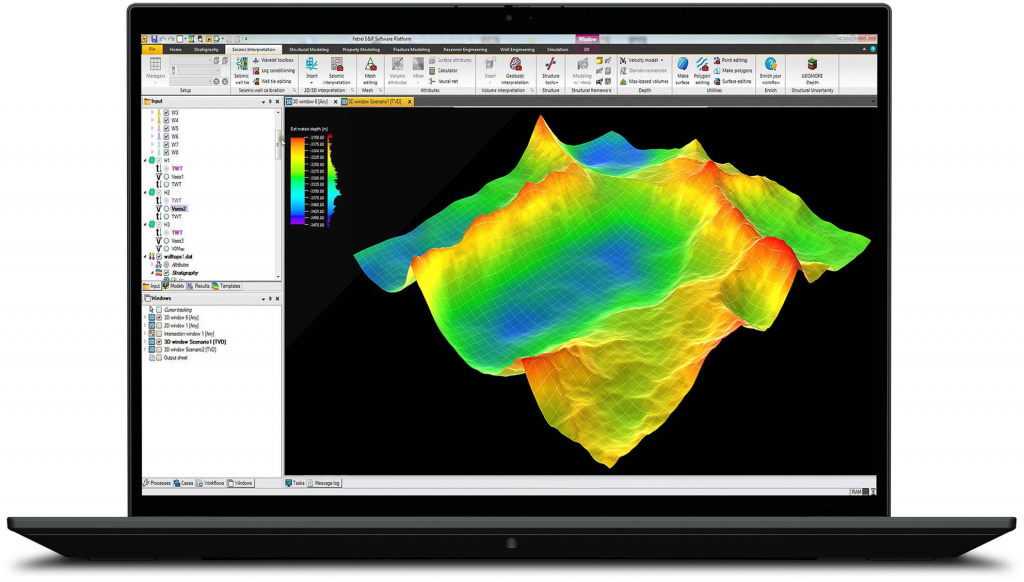Toggle the W8 well checkbox
The image size is (1024, 582).
click(166, 153)
